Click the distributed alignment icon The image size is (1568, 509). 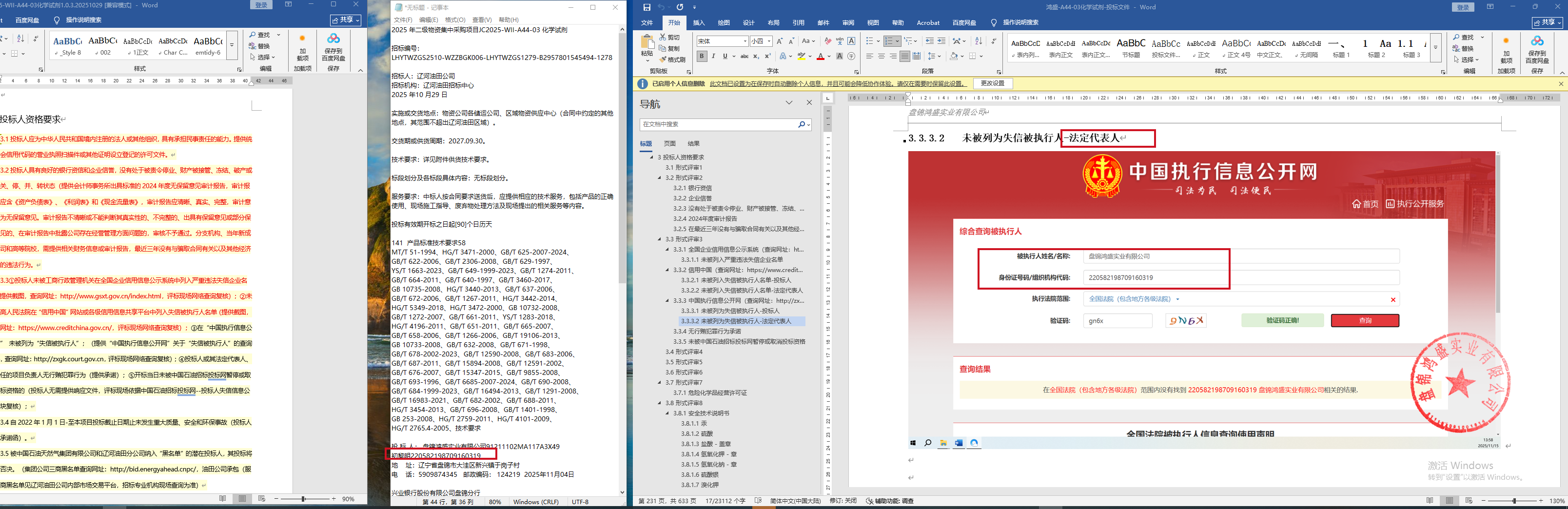pyautogui.click(x=917, y=56)
